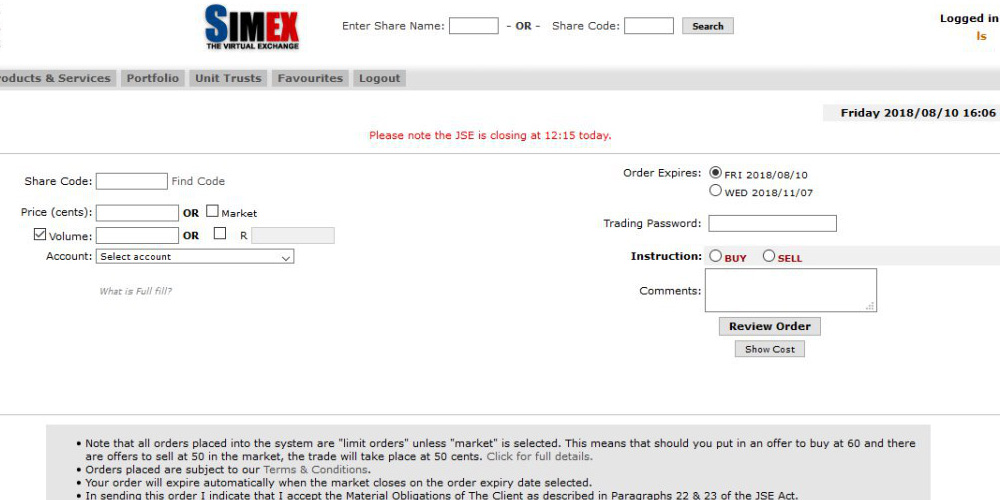Click the Review Order button
Image resolution: width=1000 pixels, height=500 pixels.
coord(770,327)
